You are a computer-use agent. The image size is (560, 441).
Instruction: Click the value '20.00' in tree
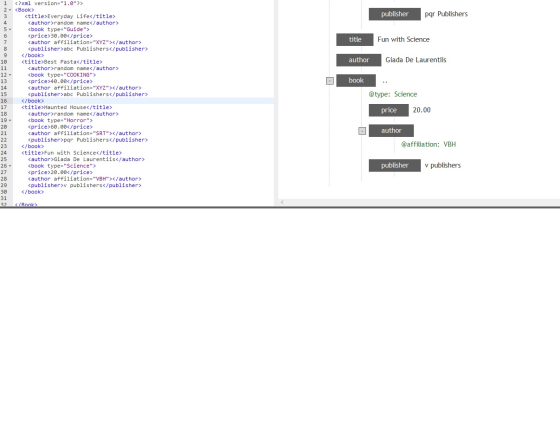(421, 110)
